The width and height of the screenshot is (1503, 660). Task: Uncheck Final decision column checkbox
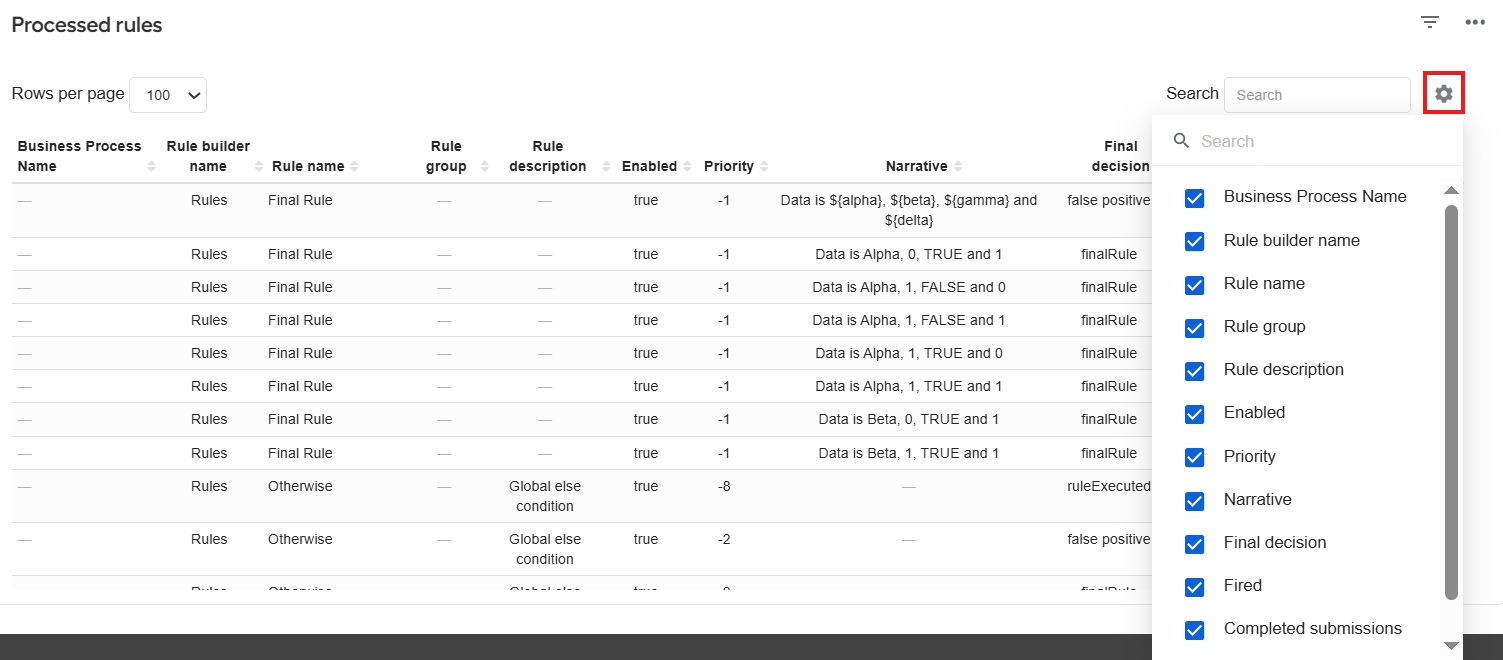[1194, 544]
